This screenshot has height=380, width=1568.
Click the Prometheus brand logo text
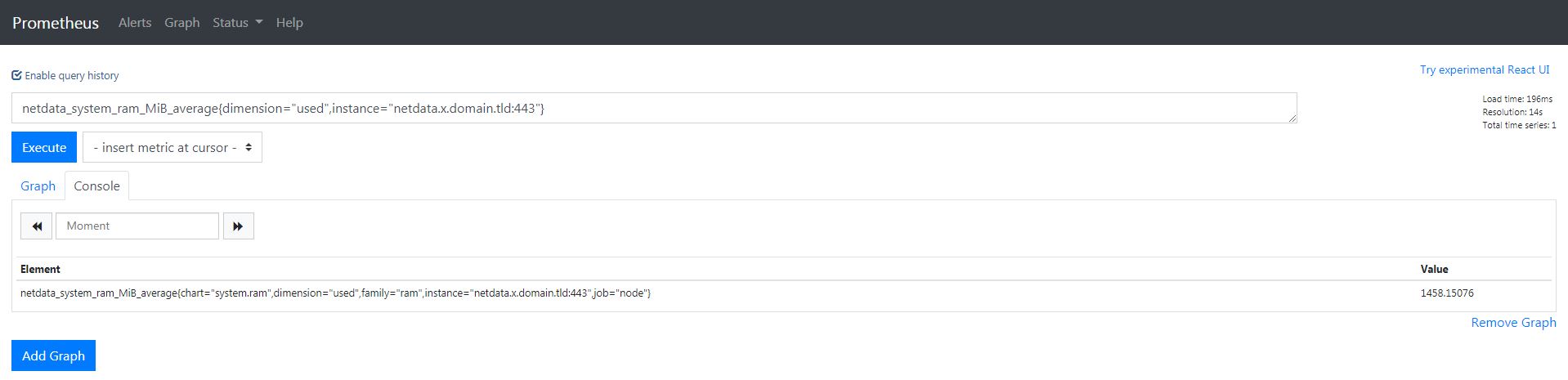56,23
